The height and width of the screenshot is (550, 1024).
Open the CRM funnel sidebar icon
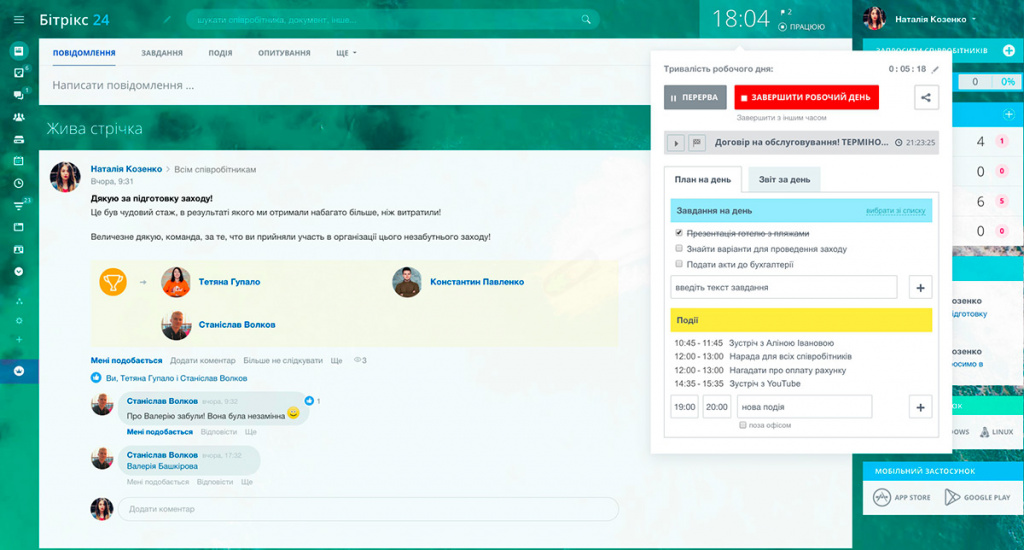[x=18, y=206]
